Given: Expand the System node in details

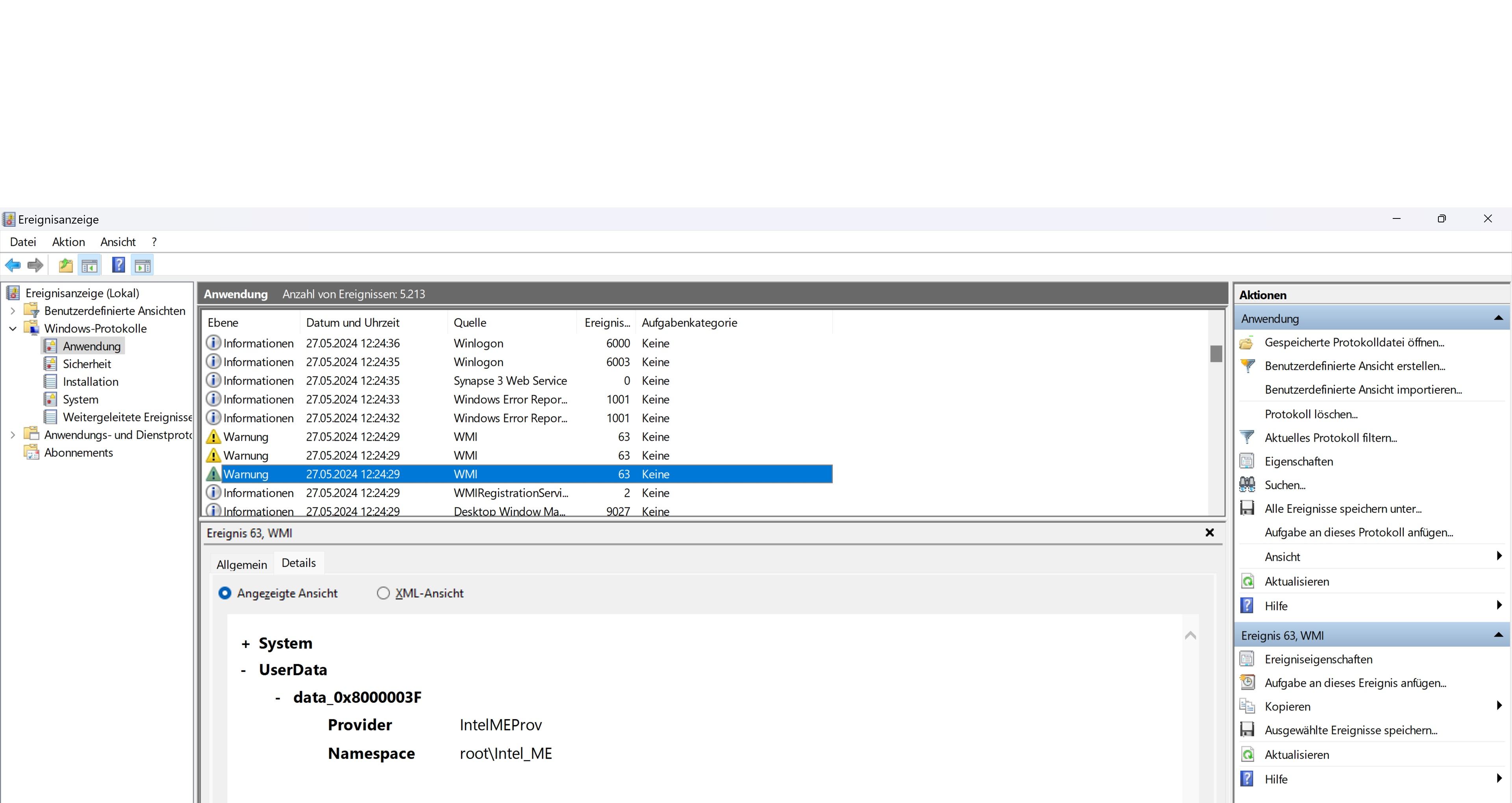Looking at the screenshot, I should point(245,644).
